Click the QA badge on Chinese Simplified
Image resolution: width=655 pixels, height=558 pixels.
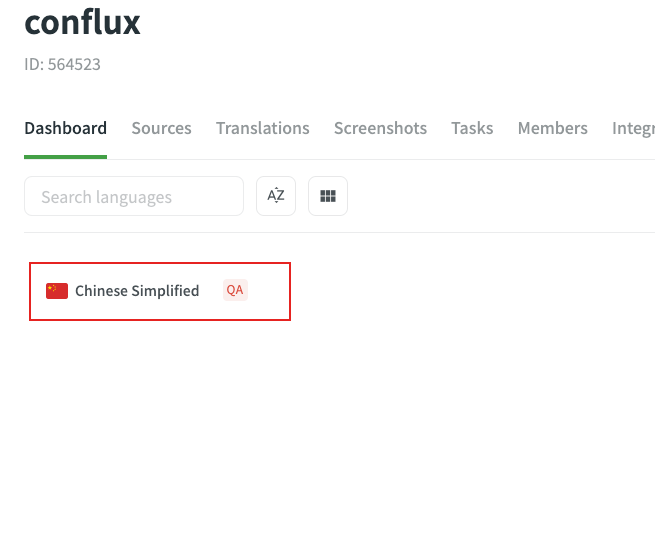tap(235, 290)
